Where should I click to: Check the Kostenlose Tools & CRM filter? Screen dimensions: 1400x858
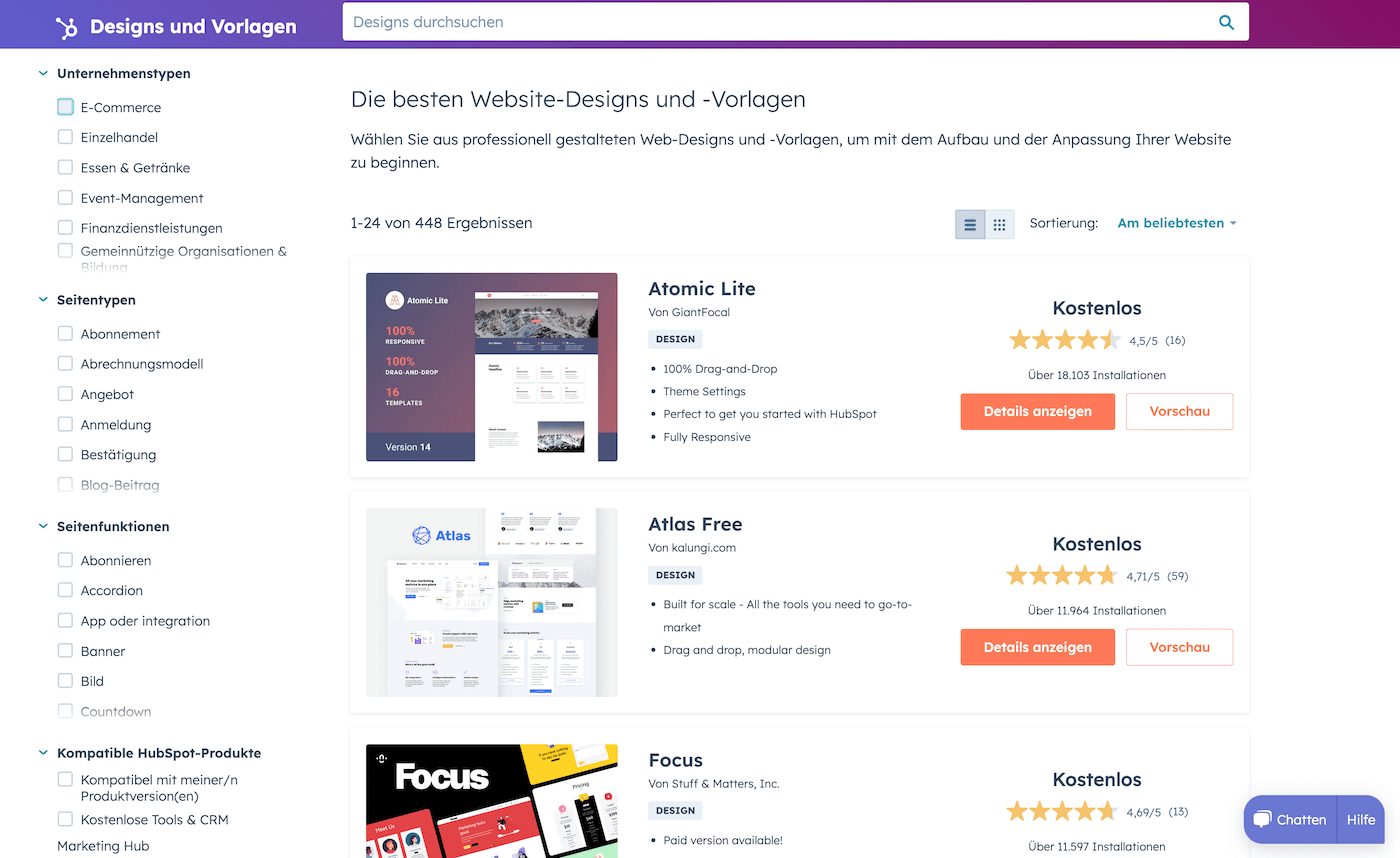click(x=65, y=819)
